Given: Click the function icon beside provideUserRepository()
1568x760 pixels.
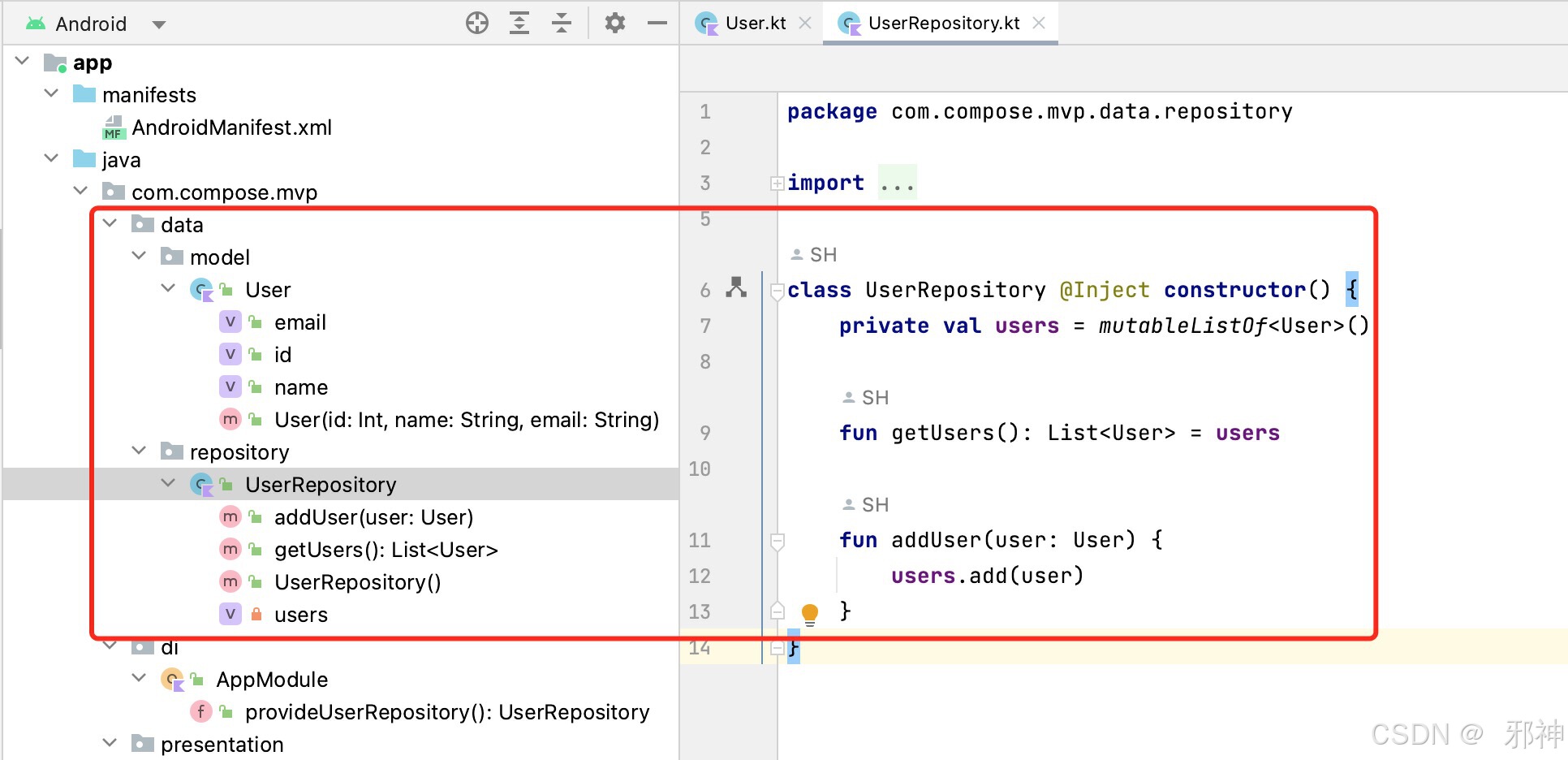Looking at the screenshot, I should click(200, 711).
